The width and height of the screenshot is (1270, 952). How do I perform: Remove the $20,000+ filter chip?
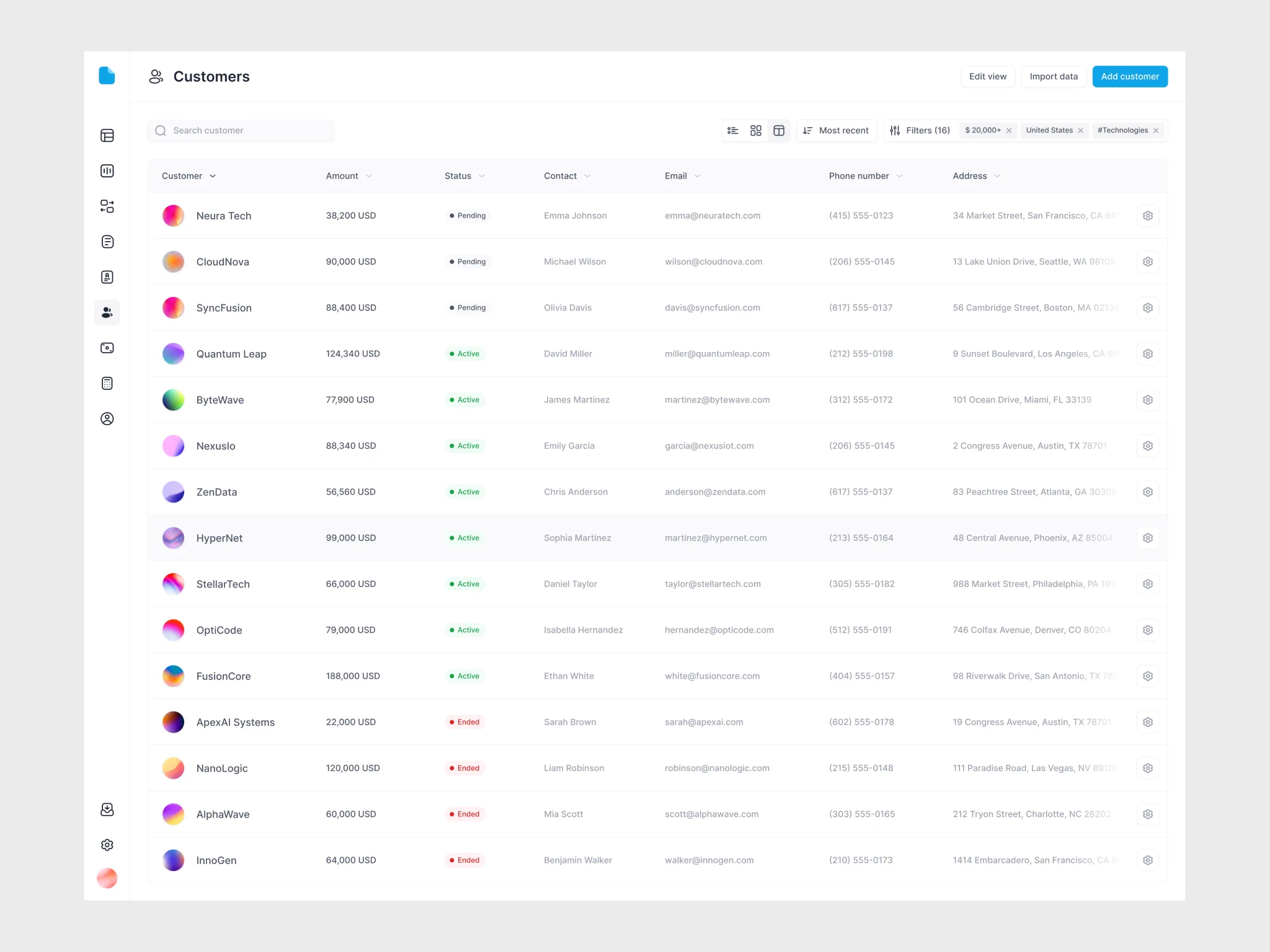tap(1009, 131)
